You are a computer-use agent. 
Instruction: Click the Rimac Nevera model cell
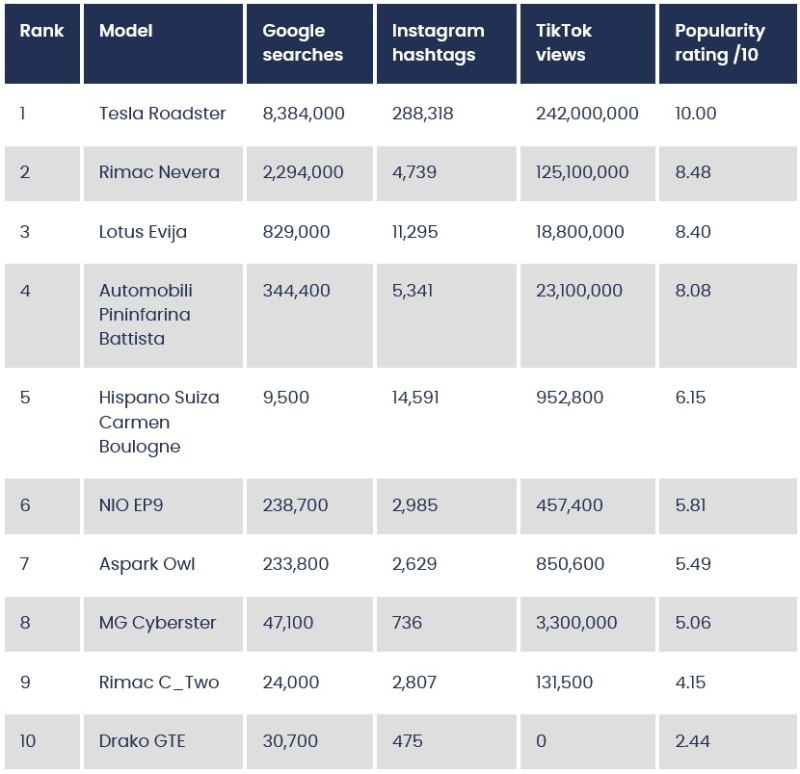(x=163, y=173)
